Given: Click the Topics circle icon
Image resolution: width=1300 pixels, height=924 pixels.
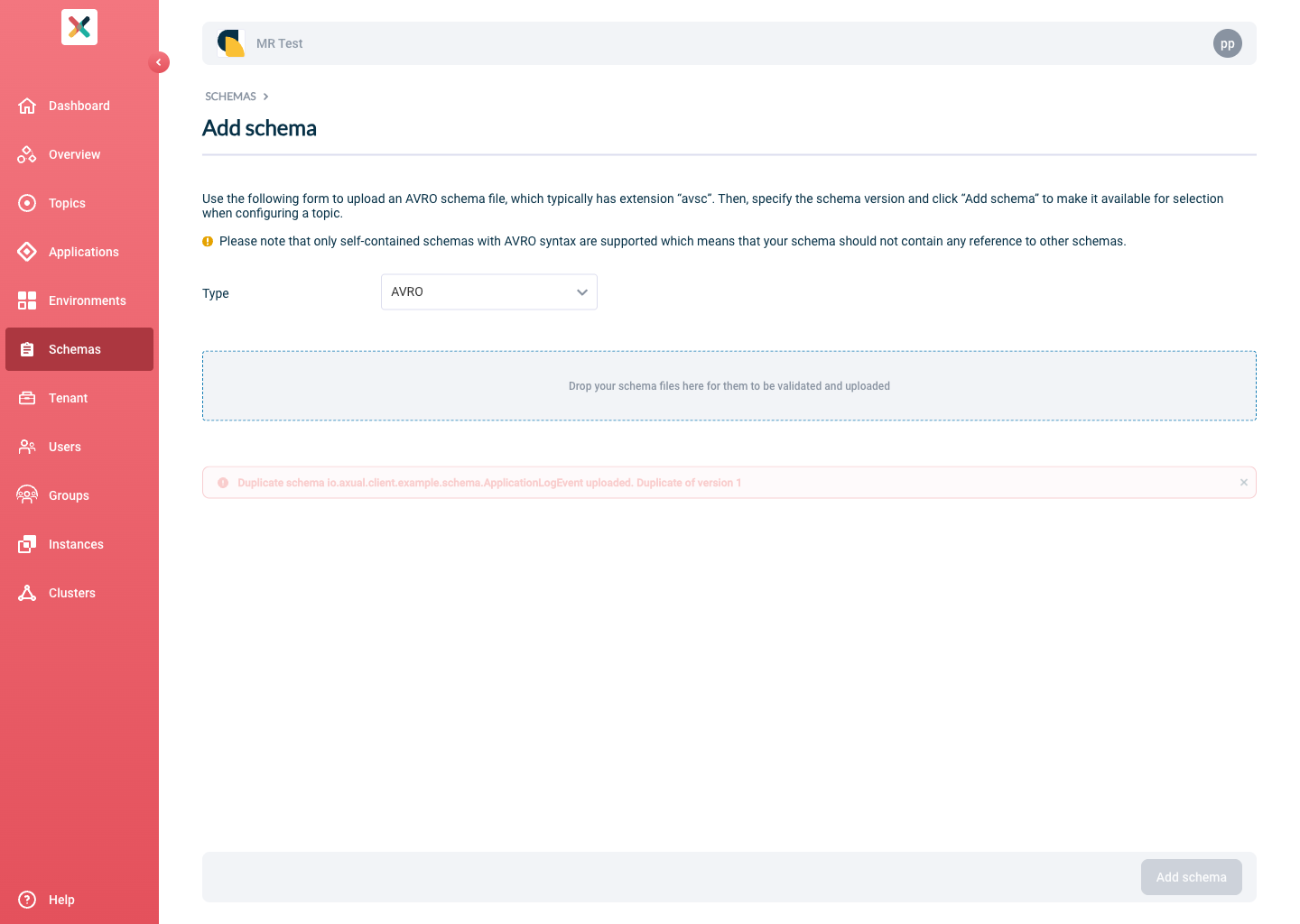Looking at the screenshot, I should tap(27, 203).
